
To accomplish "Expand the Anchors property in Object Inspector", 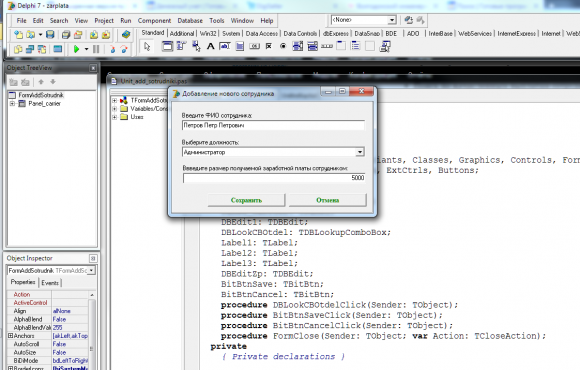I will pos(10,336).
